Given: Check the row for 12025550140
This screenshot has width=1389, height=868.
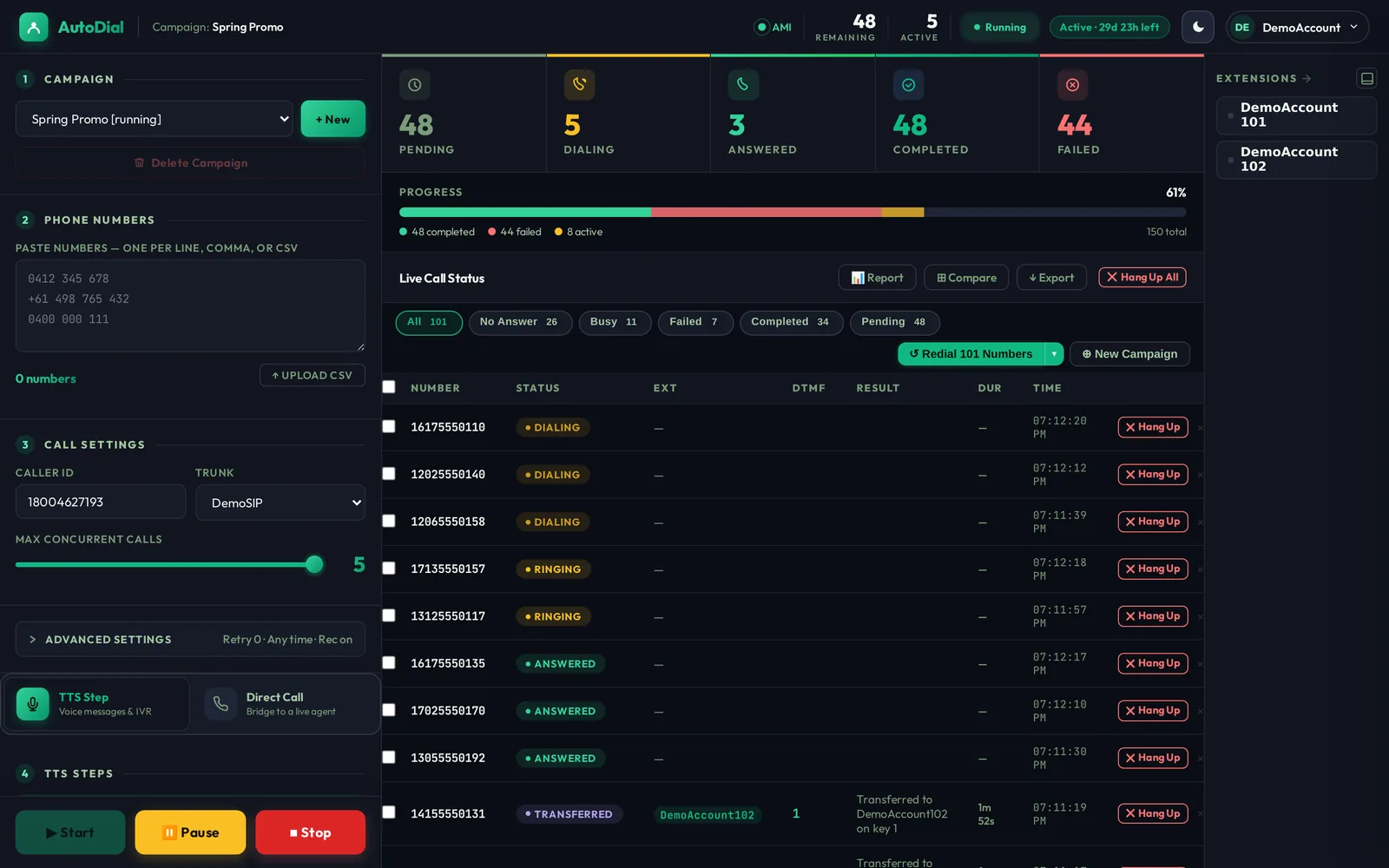Looking at the screenshot, I should click(389, 474).
